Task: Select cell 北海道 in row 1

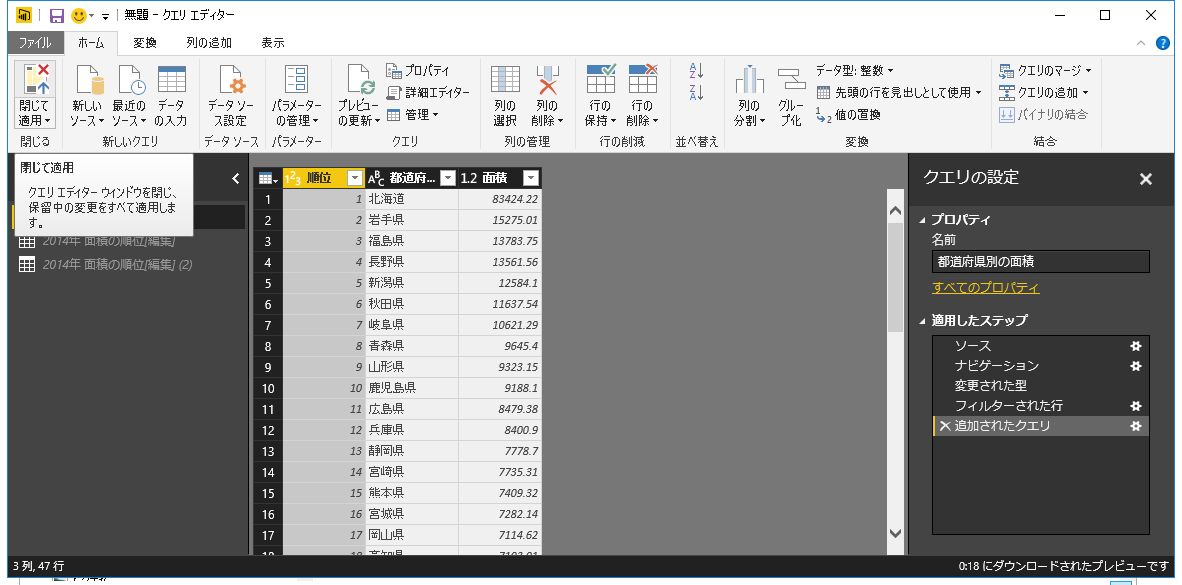Action: click(x=412, y=200)
